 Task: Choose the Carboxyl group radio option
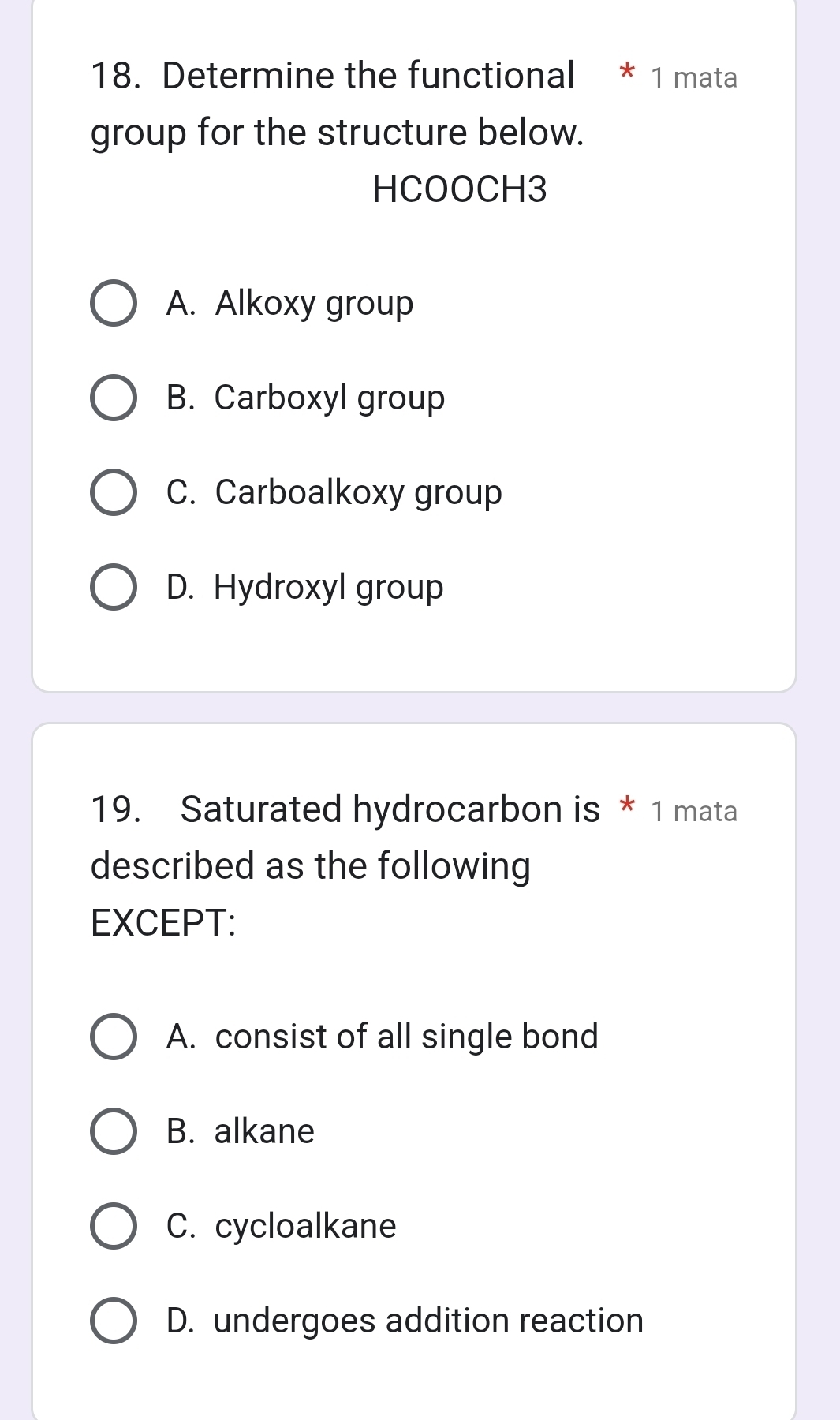(x=114, y=398)
